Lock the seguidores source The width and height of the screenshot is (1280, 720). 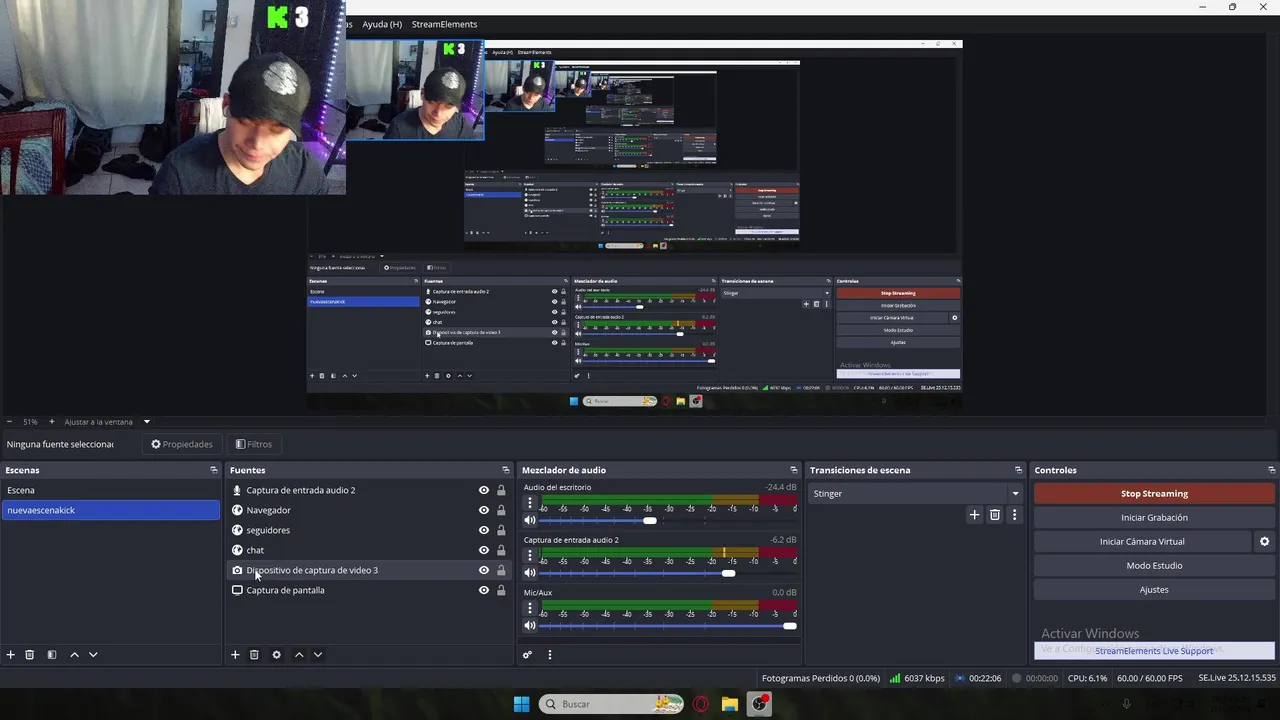pos(501,530)
